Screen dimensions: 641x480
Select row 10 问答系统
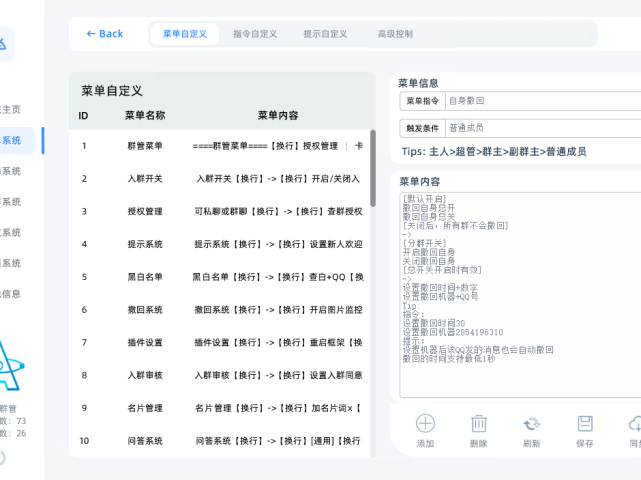(x=220, y=440)
